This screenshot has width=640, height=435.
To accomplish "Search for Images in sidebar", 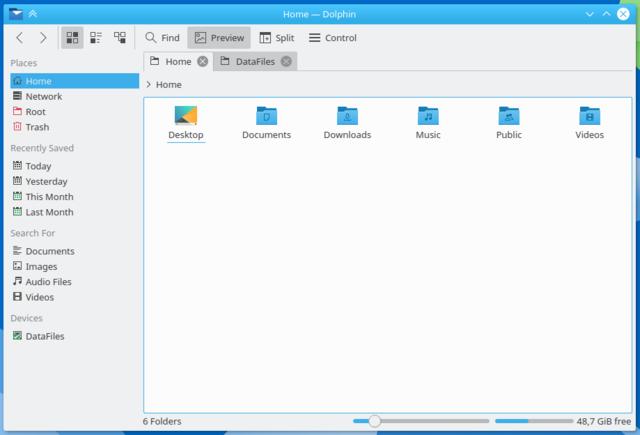I will (x=75, y=266).
